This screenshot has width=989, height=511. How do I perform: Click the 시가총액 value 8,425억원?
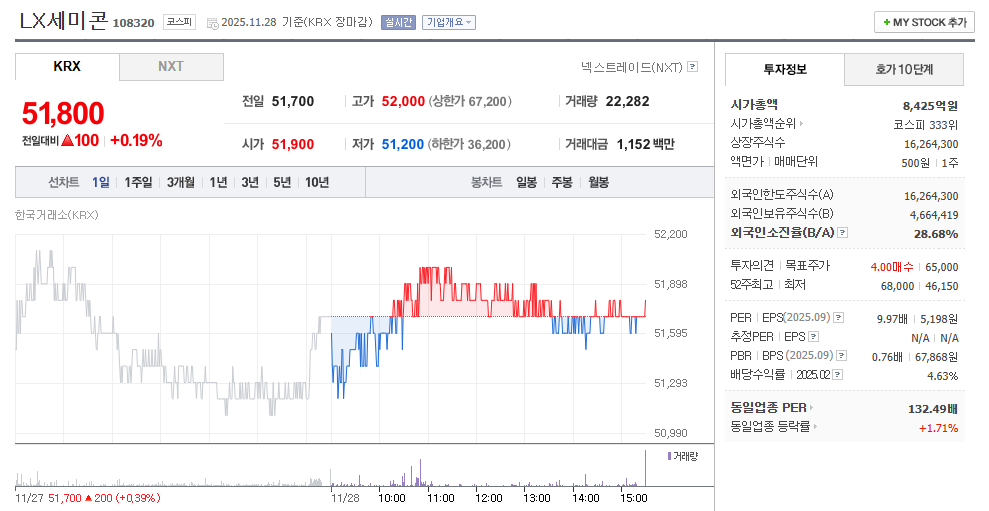pos(930,106)
